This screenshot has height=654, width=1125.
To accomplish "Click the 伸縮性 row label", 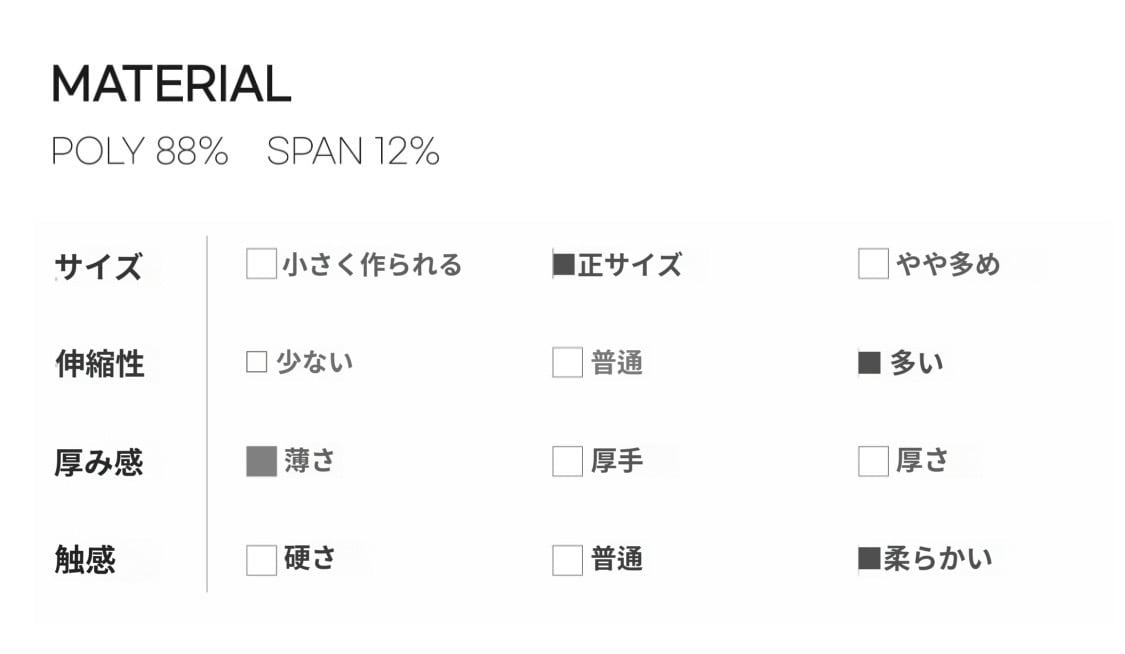I will (100, 364).
